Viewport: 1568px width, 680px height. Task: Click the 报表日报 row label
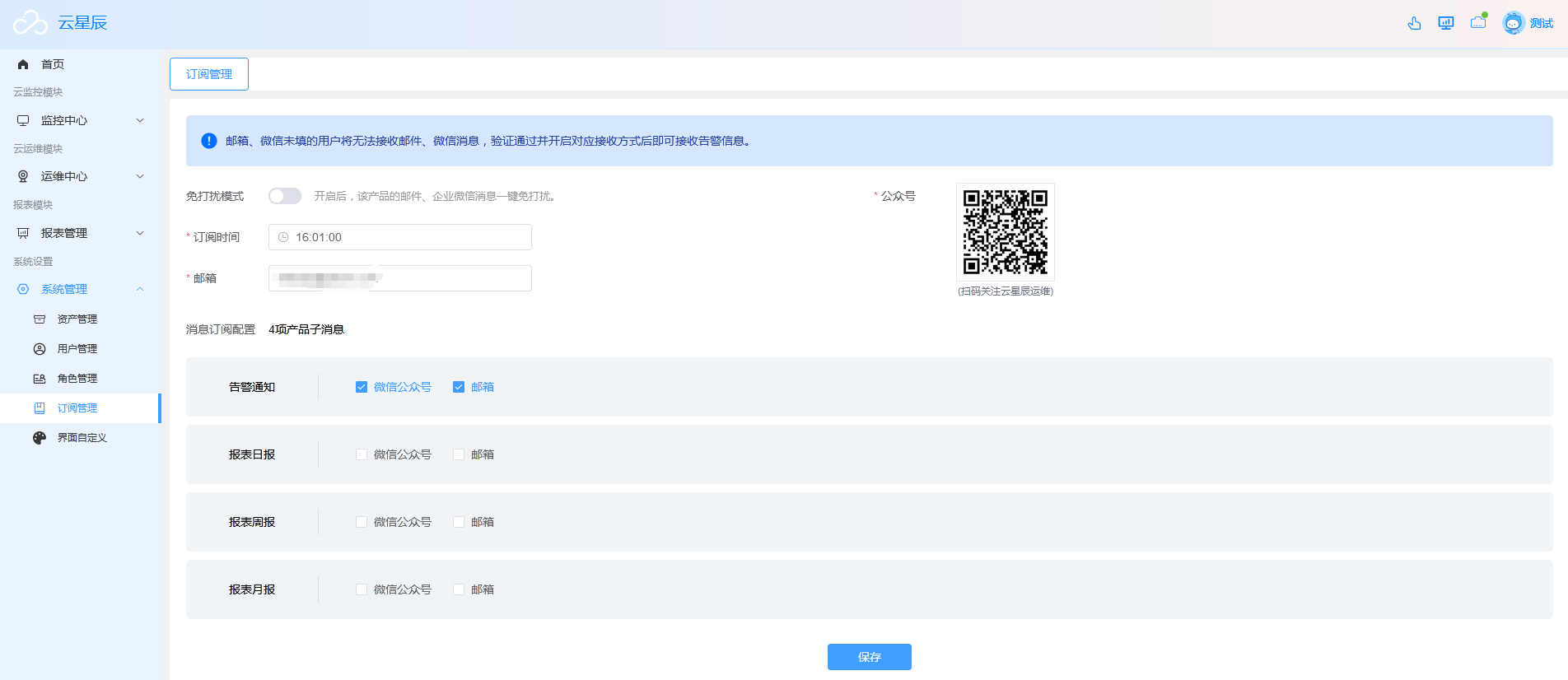point(252,454)
